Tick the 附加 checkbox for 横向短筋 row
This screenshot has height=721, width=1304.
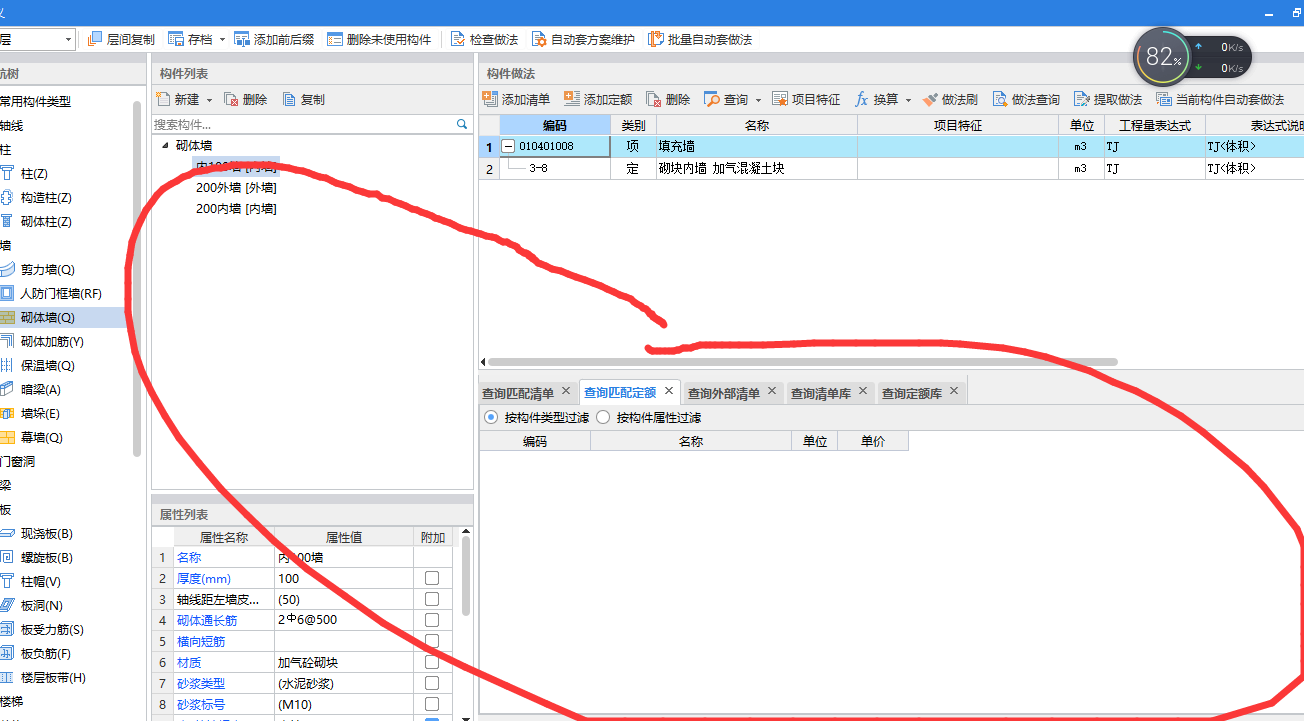point(432,641)
